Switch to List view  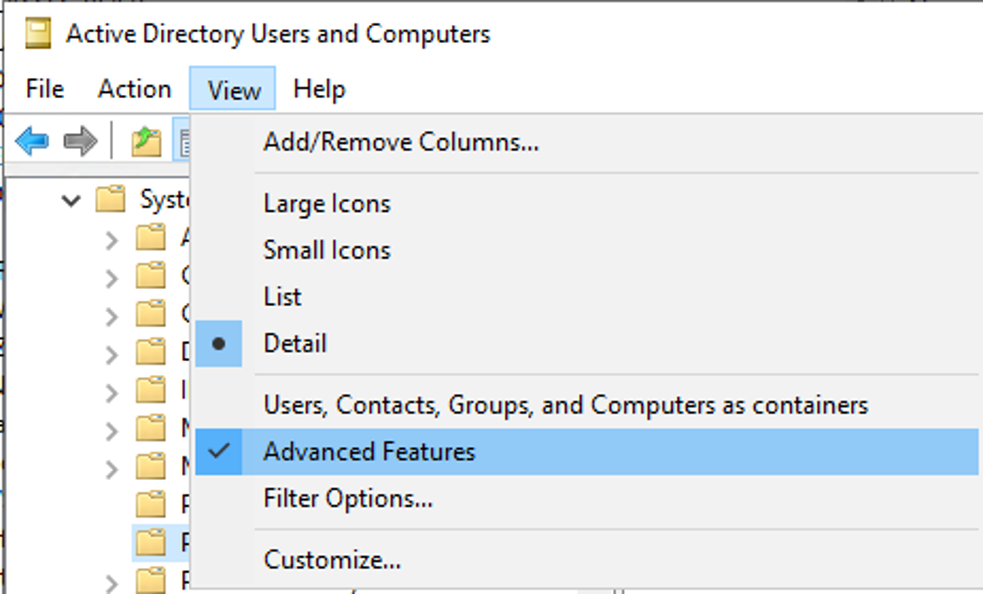(586, 297)
